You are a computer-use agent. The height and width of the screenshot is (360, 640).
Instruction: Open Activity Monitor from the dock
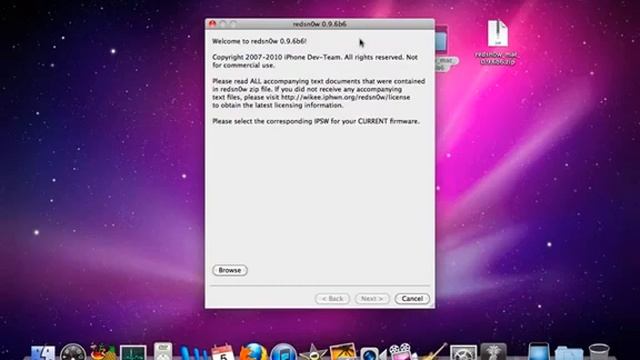(x=133, y=353)
